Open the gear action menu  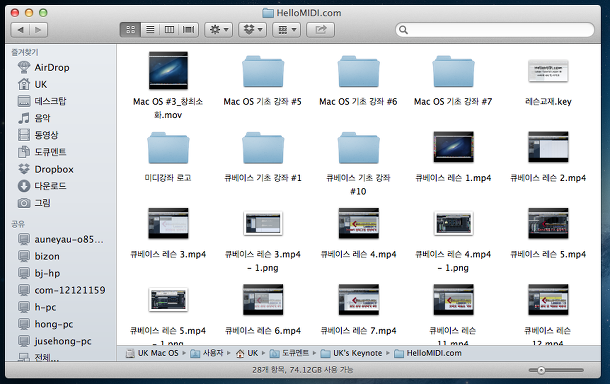click(x=219, y=30)
